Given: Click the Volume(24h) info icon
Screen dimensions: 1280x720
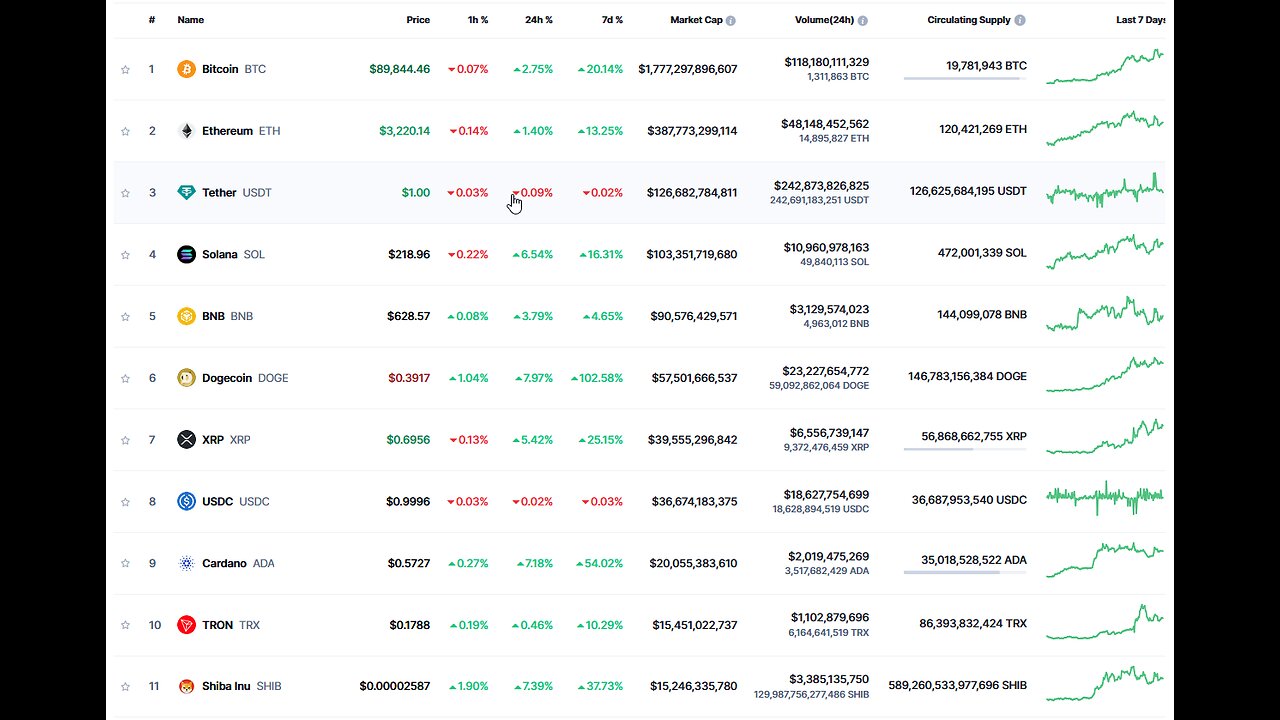Looking at the screenshot, I should point(863,20).
